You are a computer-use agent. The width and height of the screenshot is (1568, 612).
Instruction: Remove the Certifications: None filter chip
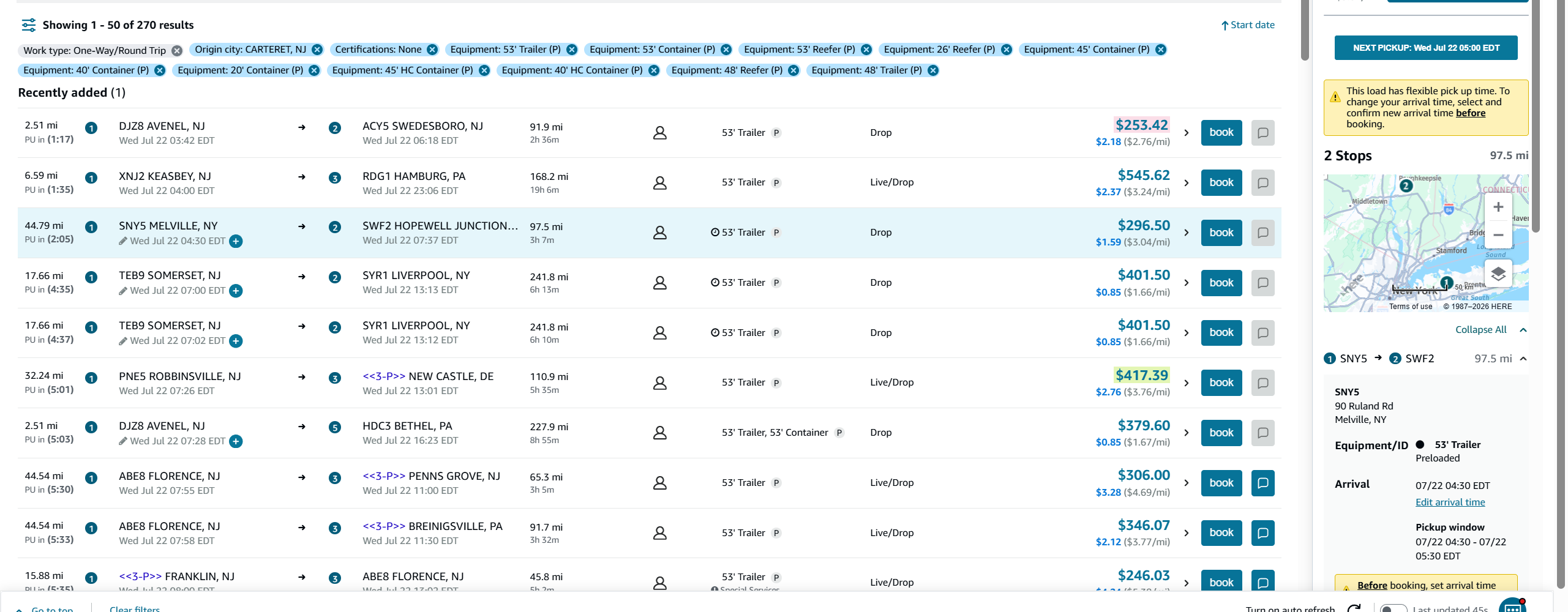432,50
